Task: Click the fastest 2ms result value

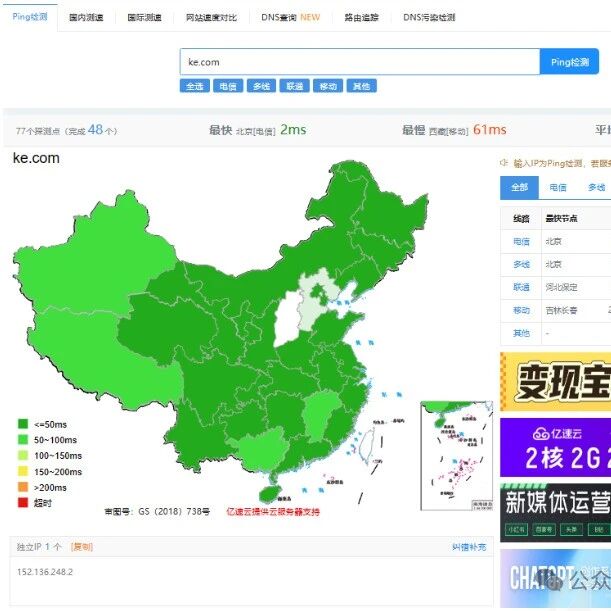Action: point(293,129)
